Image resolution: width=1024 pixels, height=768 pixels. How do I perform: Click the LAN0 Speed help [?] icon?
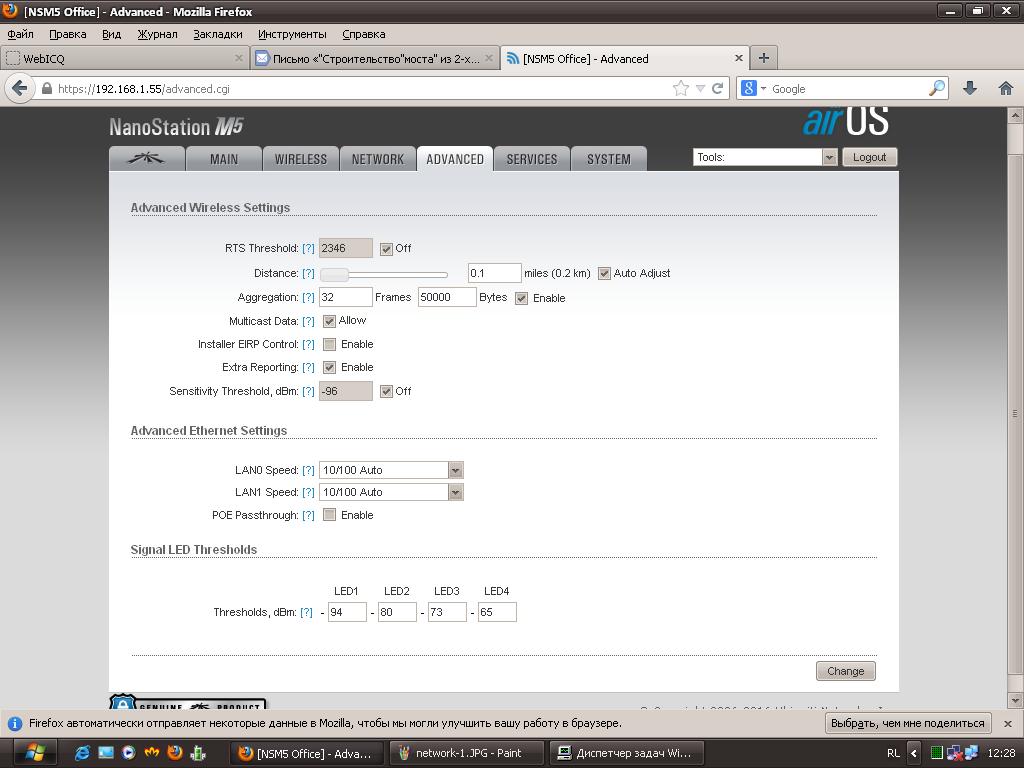[308, 470]
